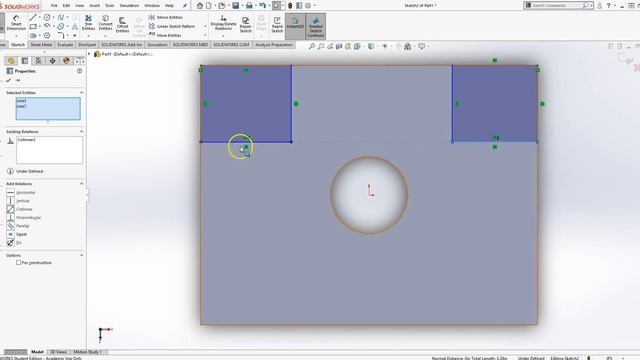Screen dimensions: 640x360
Task: Open the Window menu
Action: tap(152, 6)
